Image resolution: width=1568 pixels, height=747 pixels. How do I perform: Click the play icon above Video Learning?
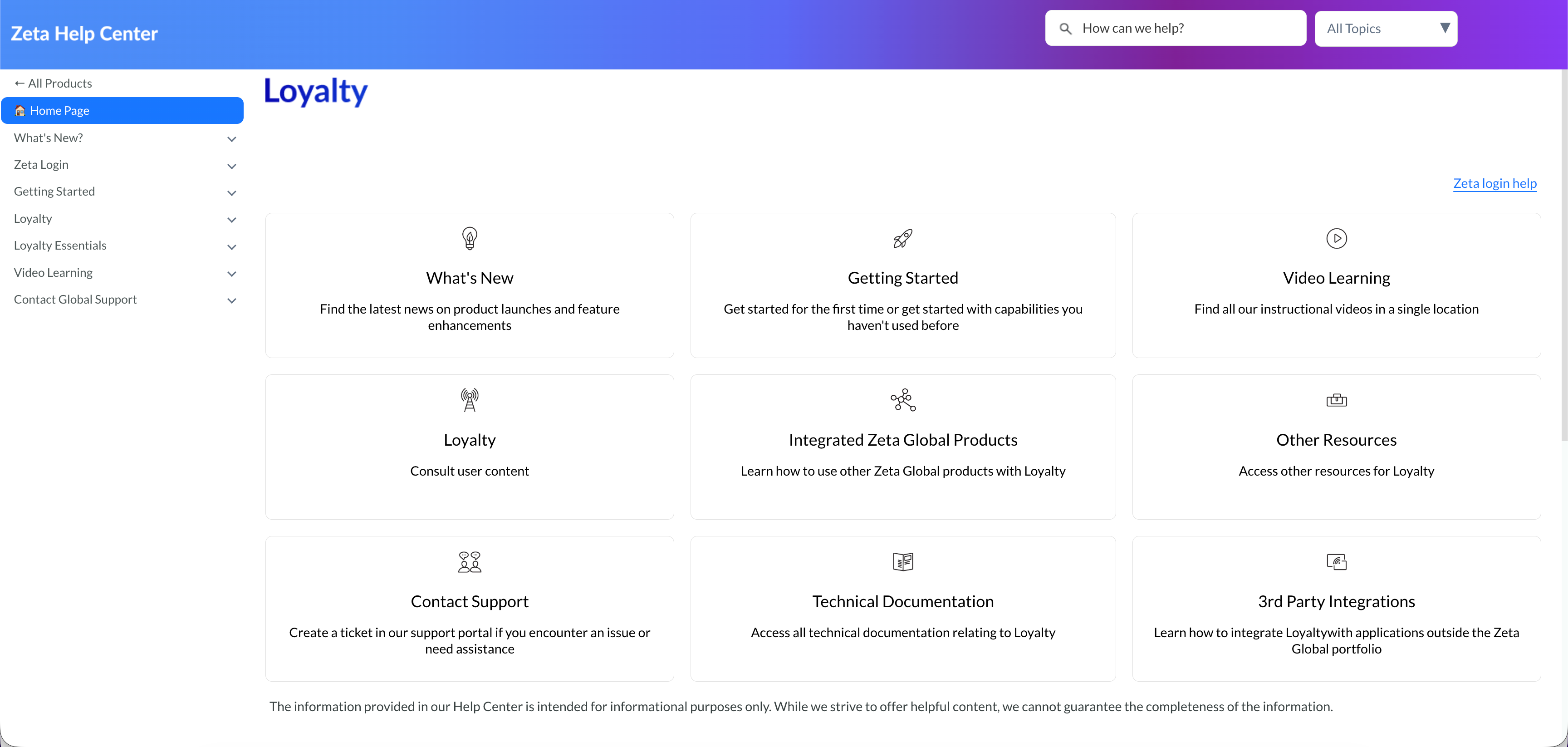[1336, 239]
